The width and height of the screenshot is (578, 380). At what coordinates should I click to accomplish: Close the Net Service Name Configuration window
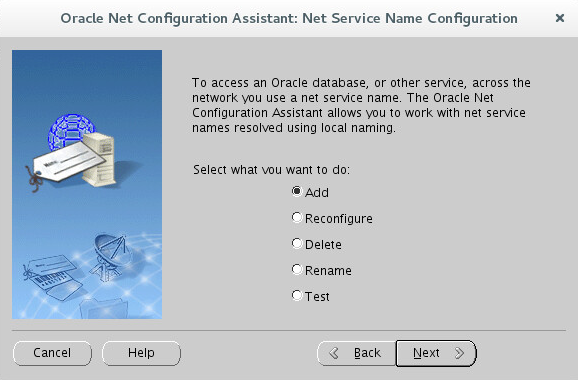tap(560, 18)
